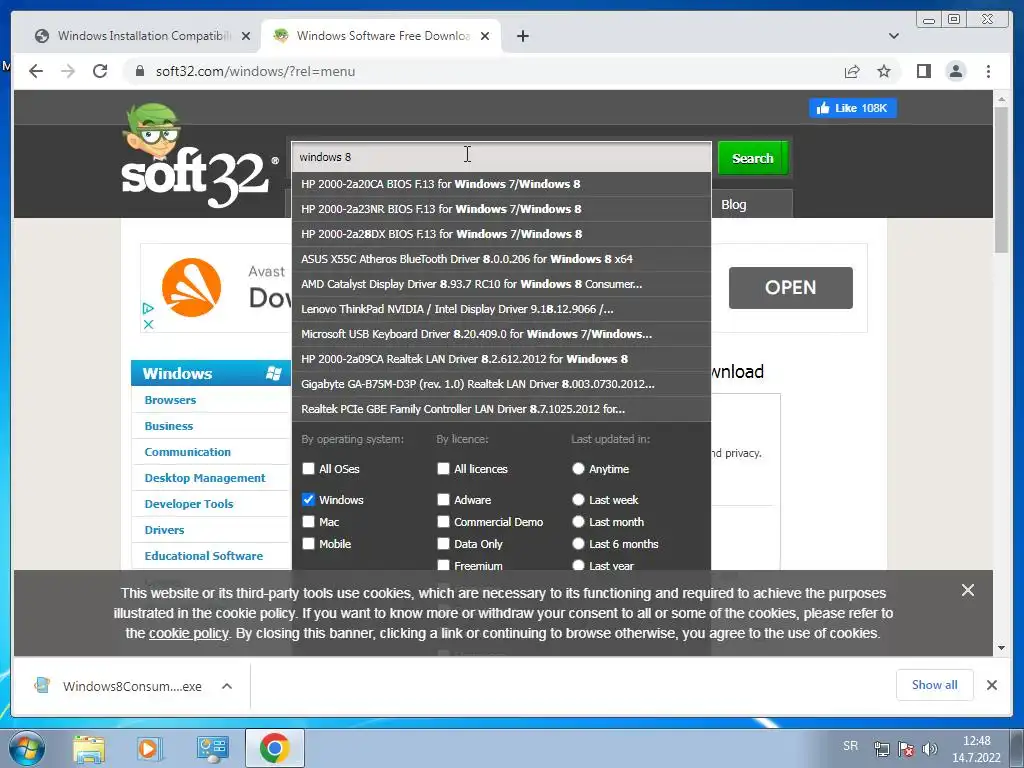Close the ad with the X icon
This screenshot has width=1024, height=768.
[x=148, y=324]
